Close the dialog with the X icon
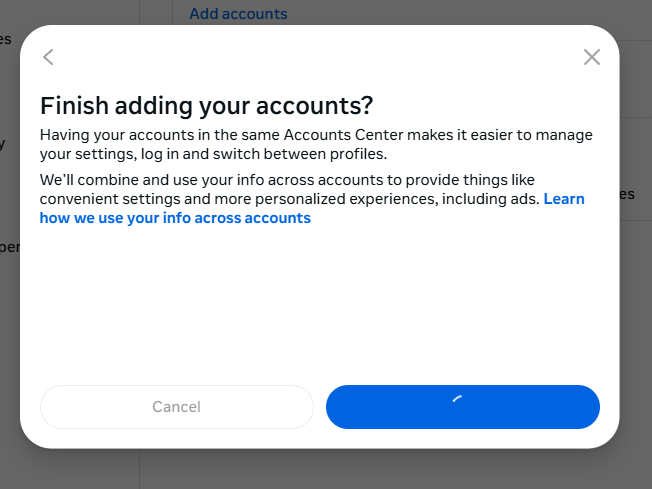Viewport: 652px width, 489px height. pyautogui.click(x=591, y=57)
